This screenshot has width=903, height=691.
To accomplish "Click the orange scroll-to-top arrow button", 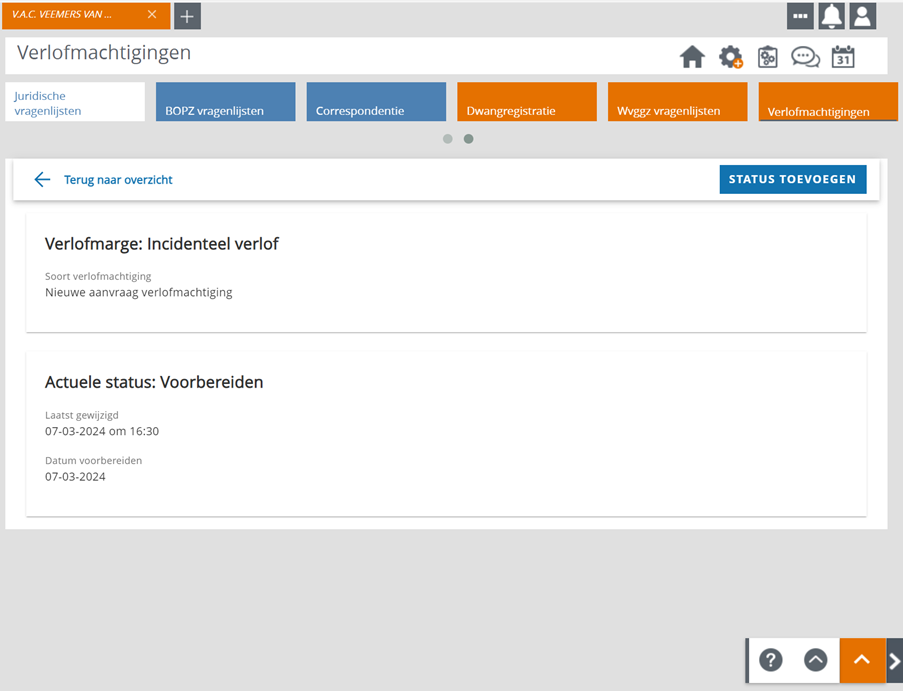I will 862,660.
